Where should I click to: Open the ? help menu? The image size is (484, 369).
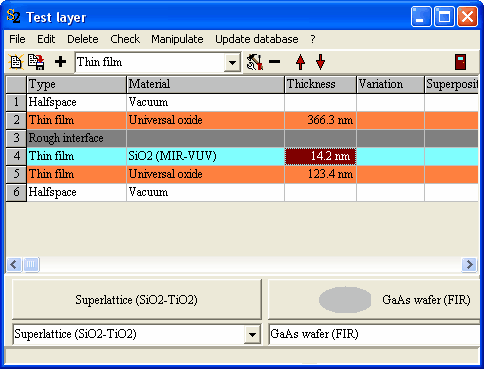point(313,39)
